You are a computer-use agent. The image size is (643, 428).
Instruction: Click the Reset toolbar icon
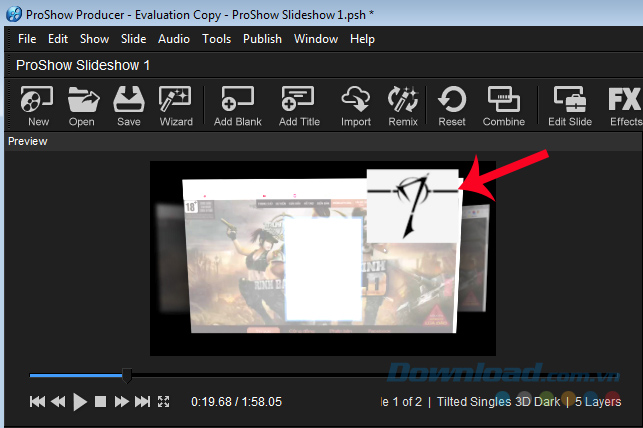[x=452, y=104]
